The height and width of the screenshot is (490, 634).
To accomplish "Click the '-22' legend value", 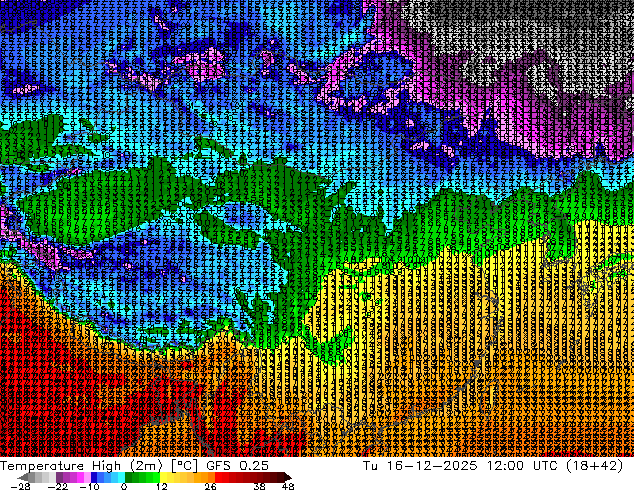I will pyautogui.click(x=57, y=486).
